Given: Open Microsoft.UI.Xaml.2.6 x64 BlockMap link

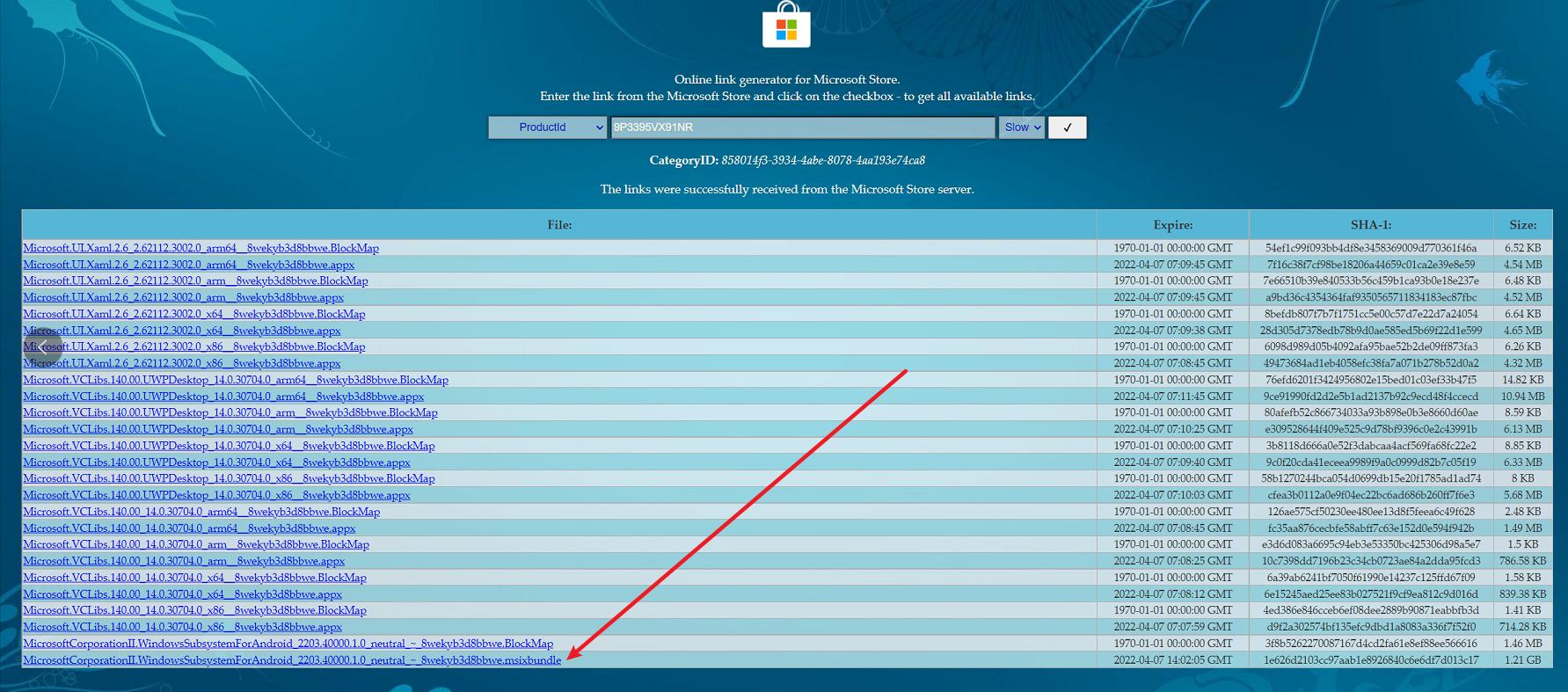Looking at the screenshot, I should click(194, 314).
